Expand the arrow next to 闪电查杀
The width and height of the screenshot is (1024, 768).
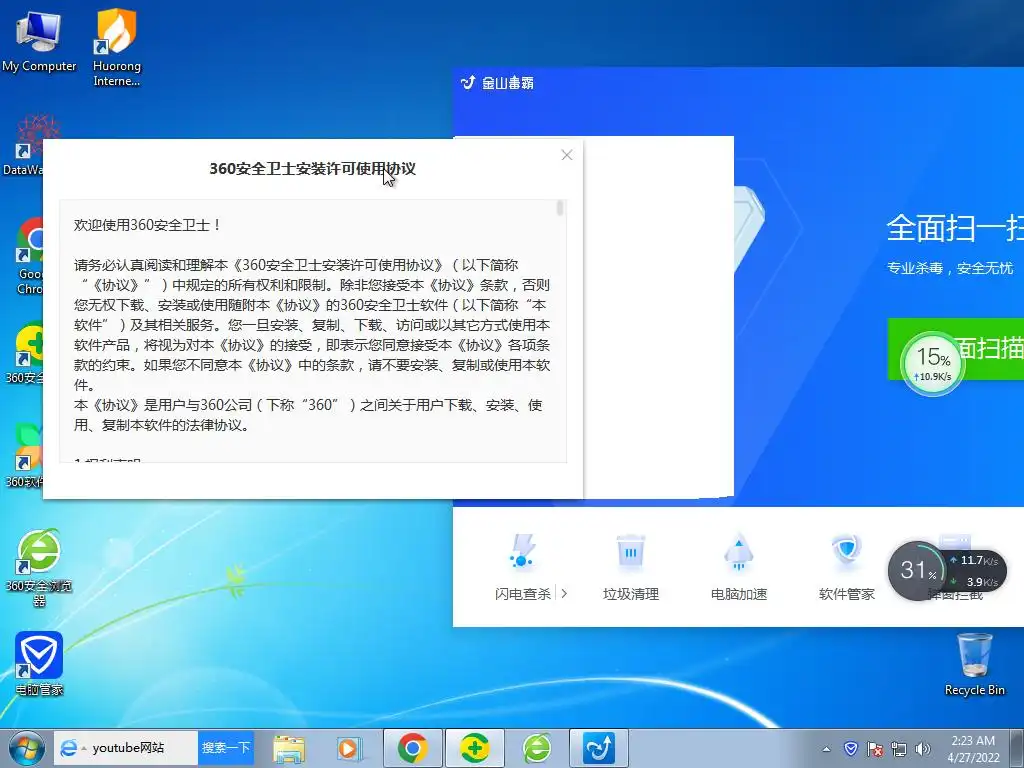(564, 594)
